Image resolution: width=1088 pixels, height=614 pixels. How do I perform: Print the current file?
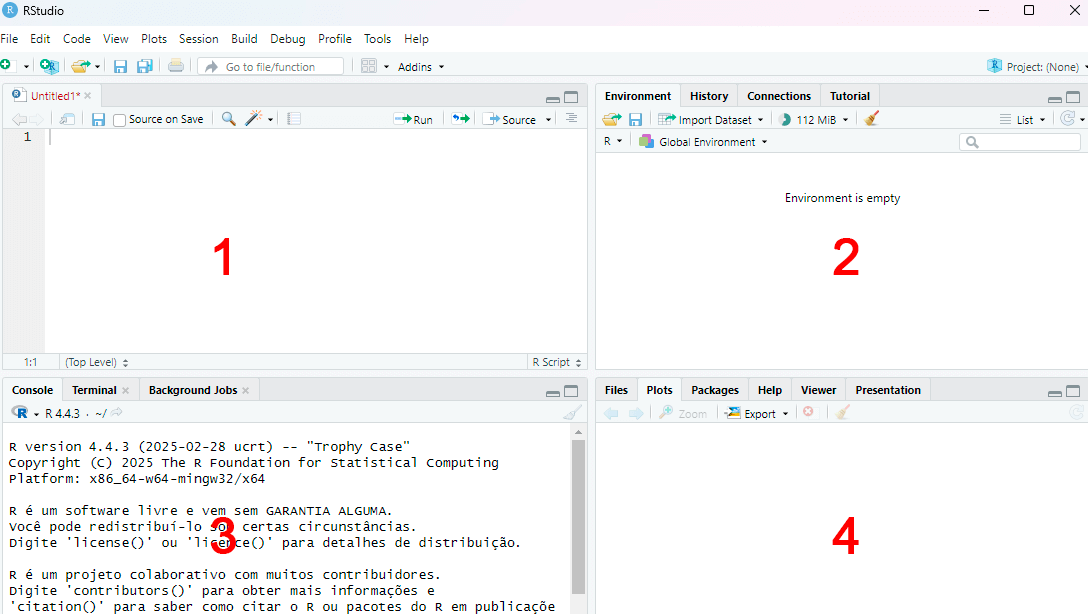coord(176,66)
